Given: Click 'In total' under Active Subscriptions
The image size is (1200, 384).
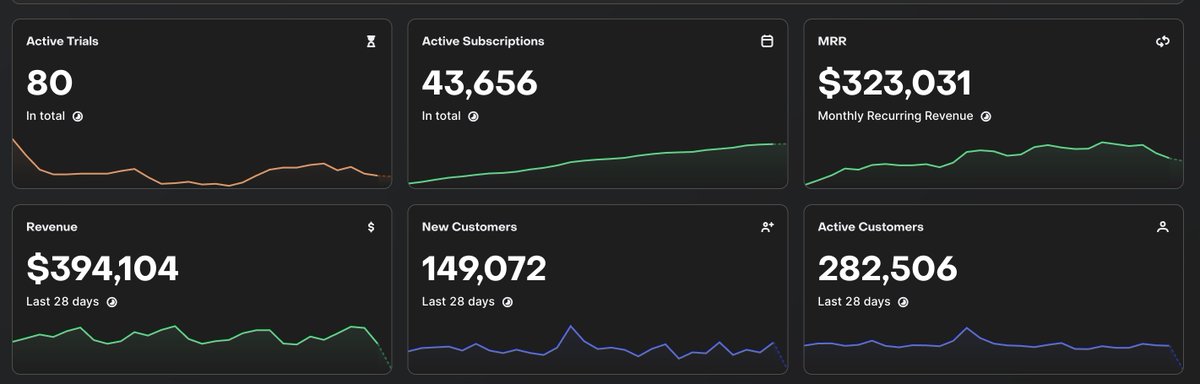Looking at the screenshot, I should tap(442, 116).
